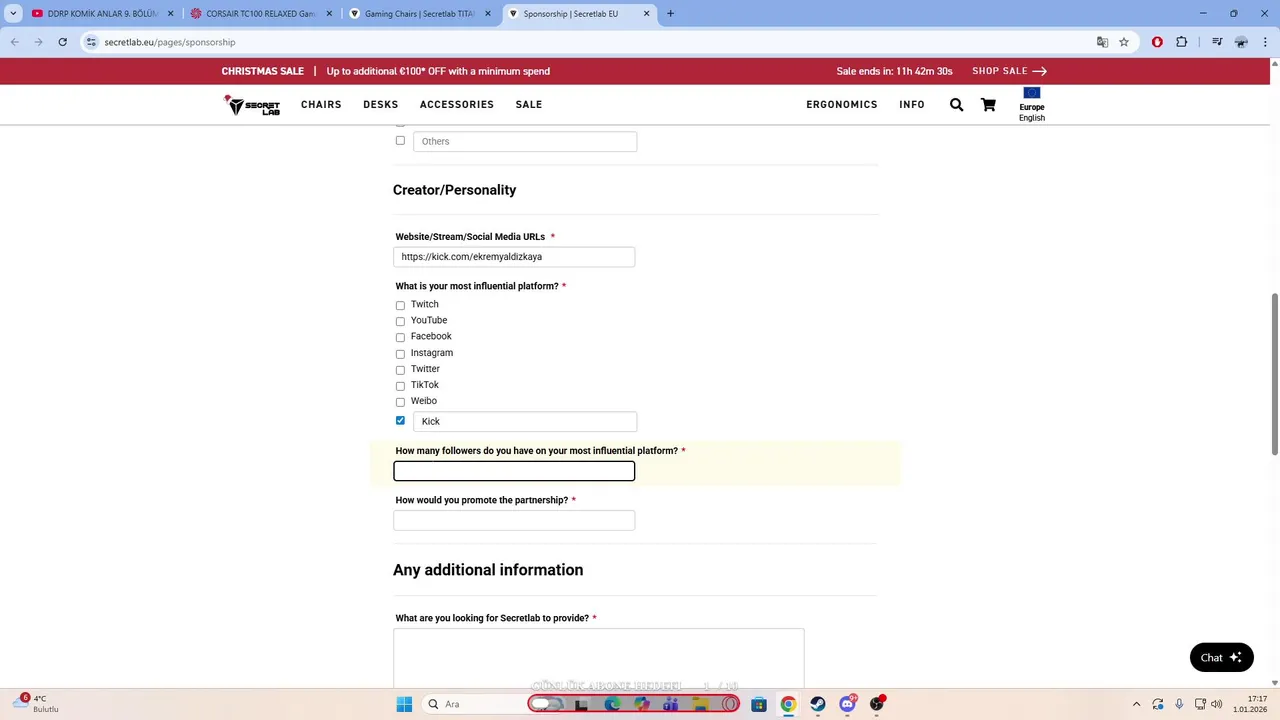Check the Twitter platform option
1280x720 pixels.
click(x=400, y=369)
